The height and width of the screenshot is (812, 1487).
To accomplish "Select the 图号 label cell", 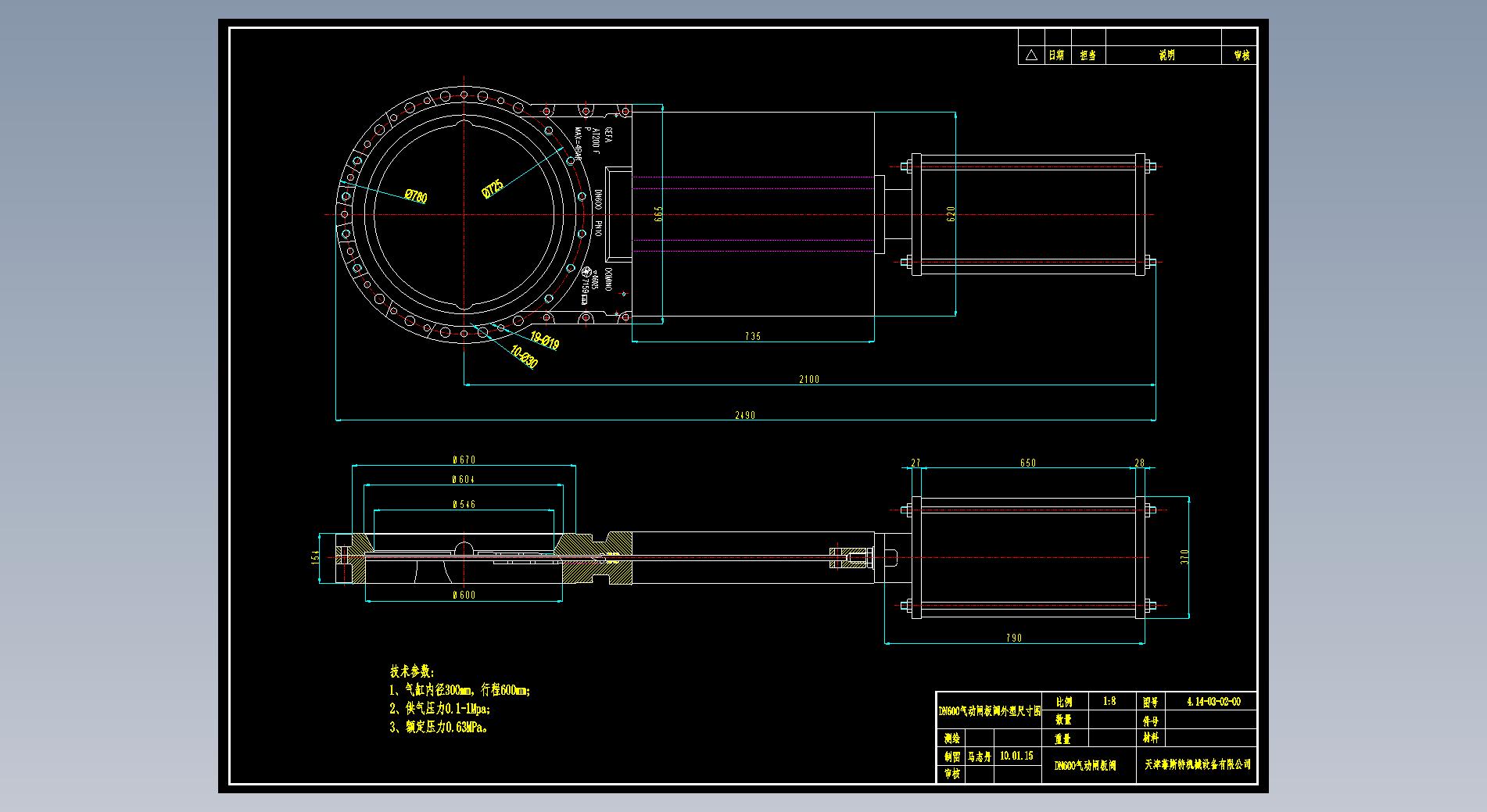I will [x=1151, y=701].
